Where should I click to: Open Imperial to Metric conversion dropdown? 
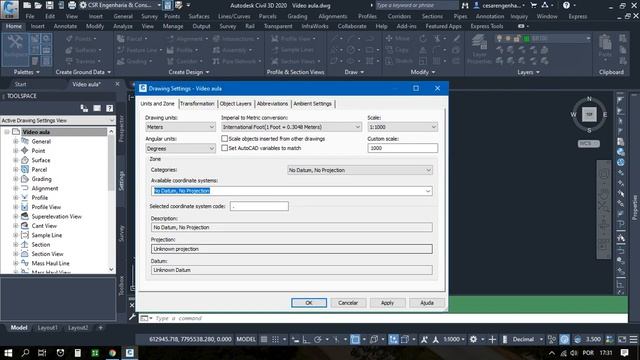click(291, 127)
